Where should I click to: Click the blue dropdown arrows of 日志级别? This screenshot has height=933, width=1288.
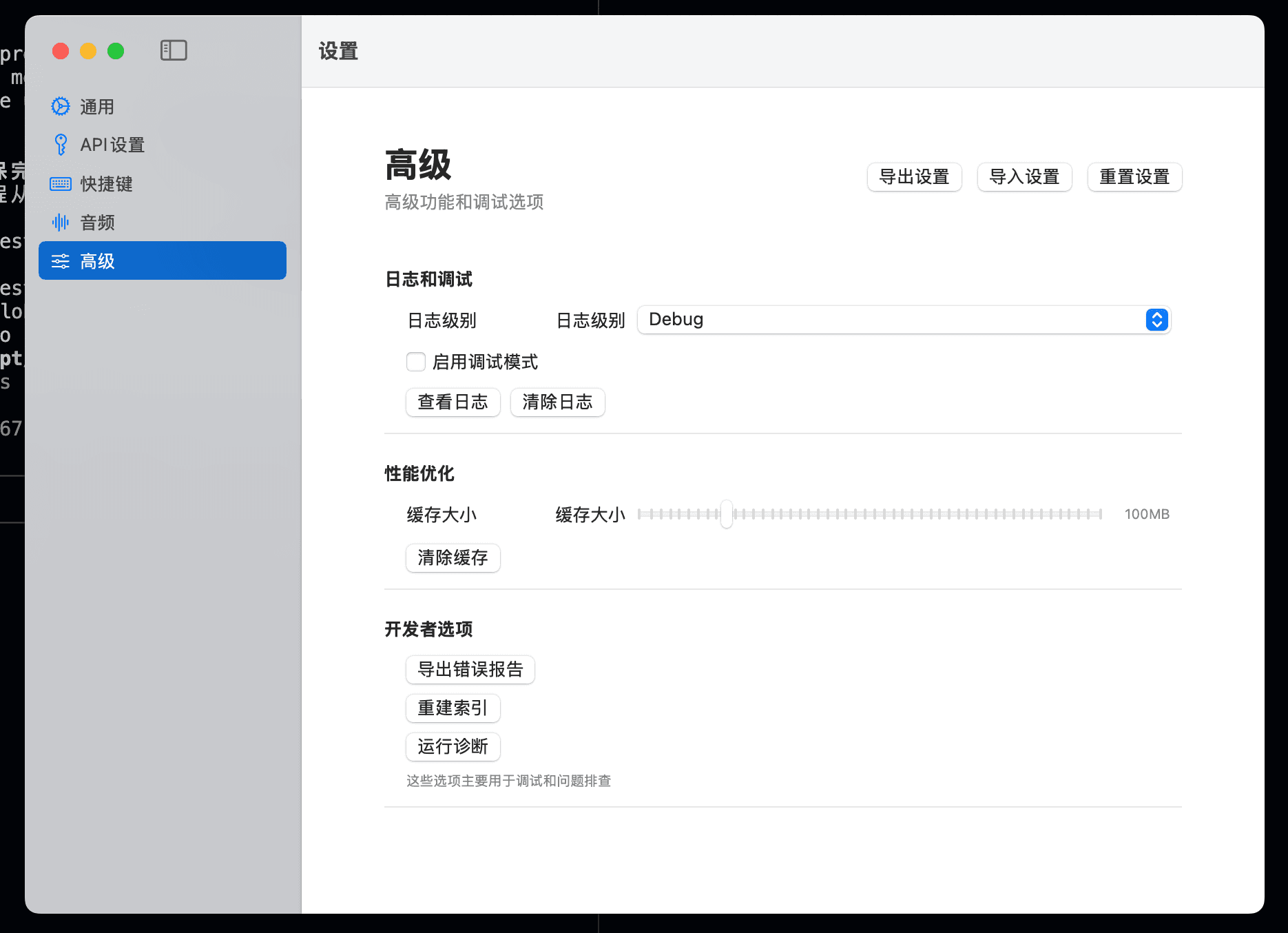(1156, 320)
